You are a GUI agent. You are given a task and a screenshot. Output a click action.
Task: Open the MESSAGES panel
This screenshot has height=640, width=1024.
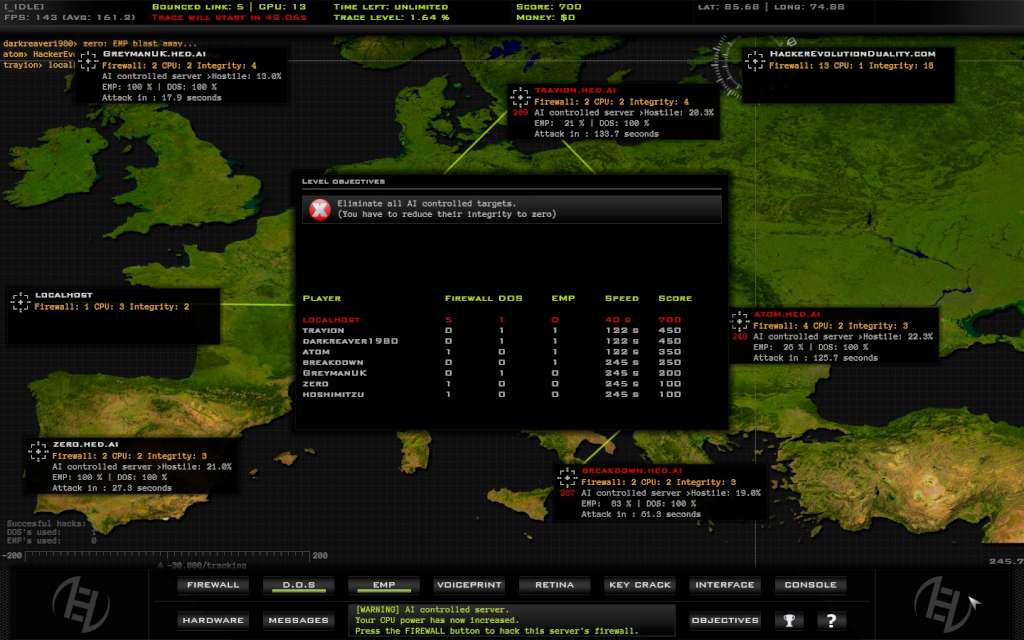click(x=297, y=620)
